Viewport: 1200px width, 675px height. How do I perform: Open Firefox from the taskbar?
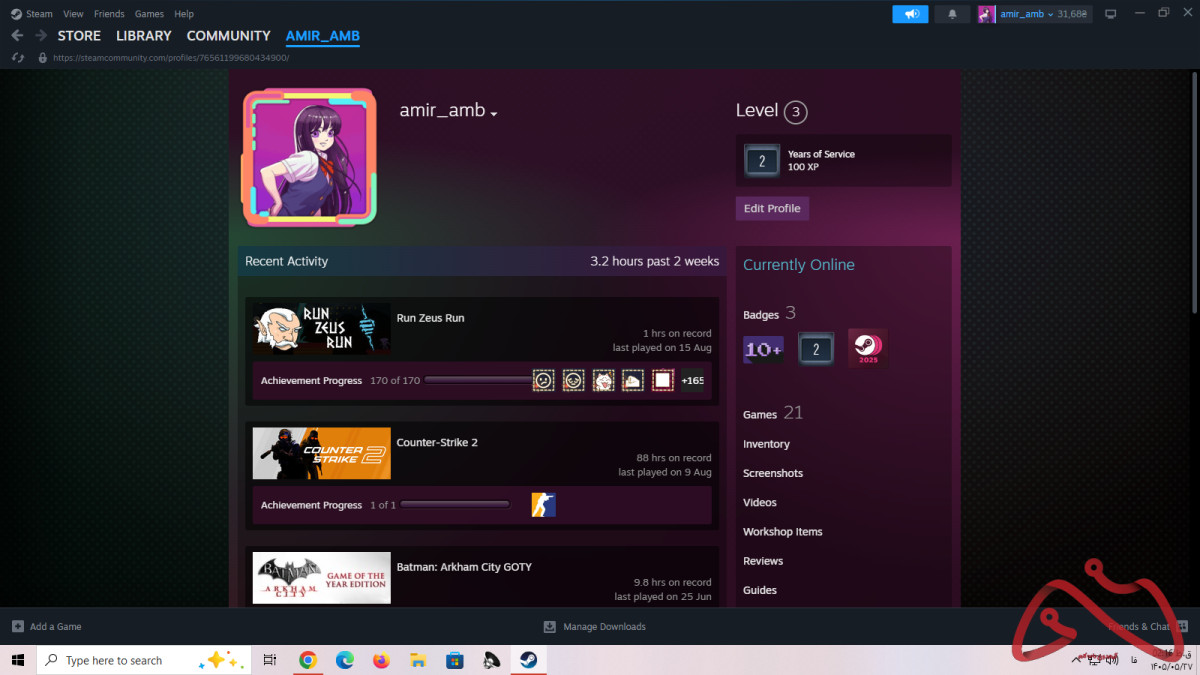[x=381, y=660]
